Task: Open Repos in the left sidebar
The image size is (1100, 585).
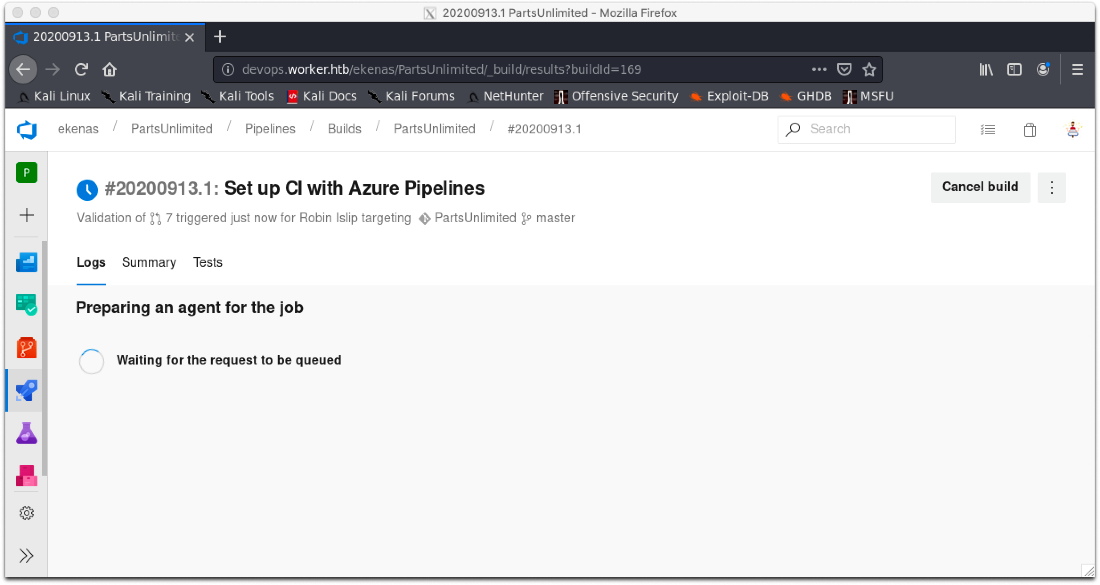Action: pos(27,348)
